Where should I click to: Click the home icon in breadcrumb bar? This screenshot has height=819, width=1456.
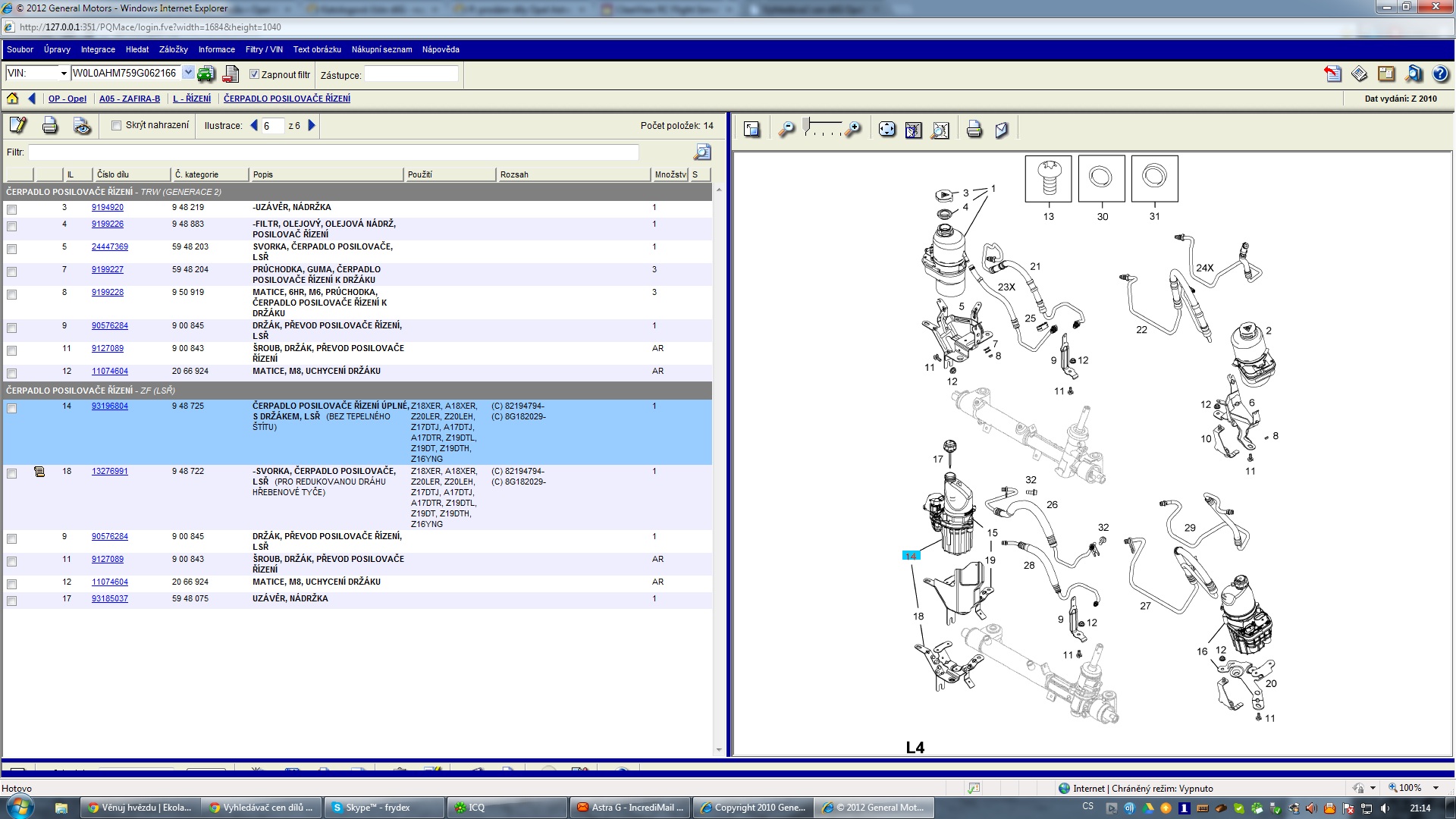click(x=12, y=99)
